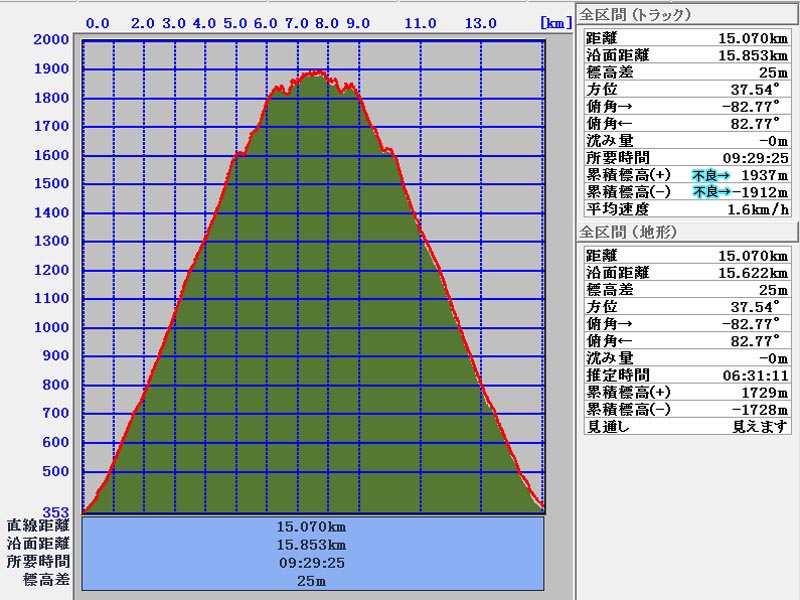The height and width of the screenshot is (600, 800).
Task: Click the 不良→ badge next to -1912m
Action: [x=710, y=192]
